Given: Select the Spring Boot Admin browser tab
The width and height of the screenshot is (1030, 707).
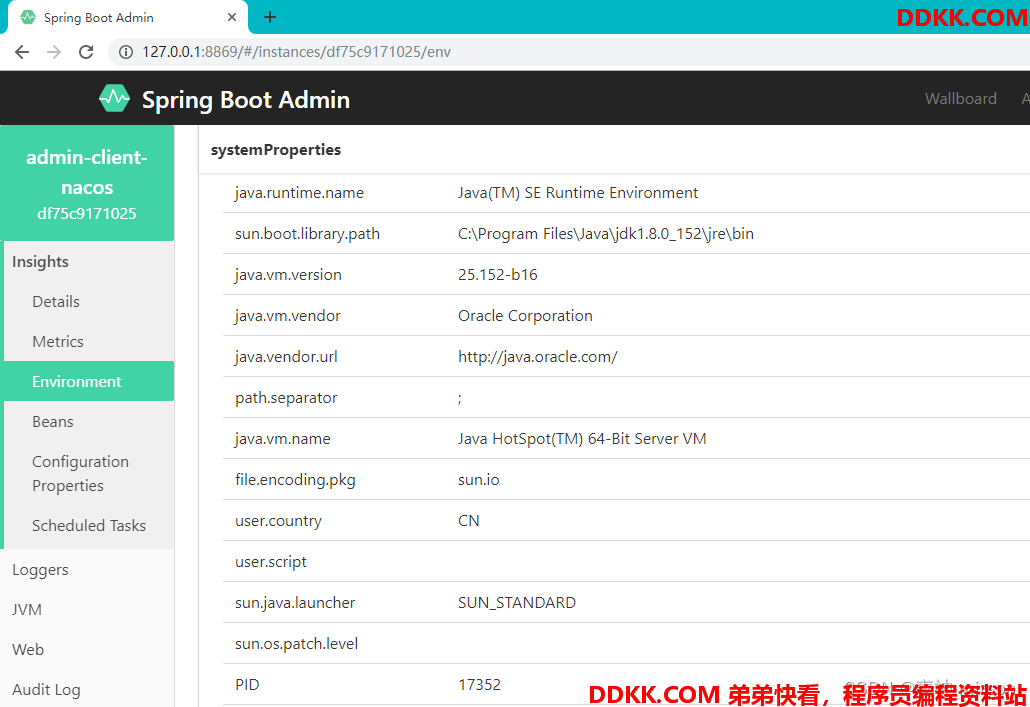Looking at the screenshot, I should click(128, 18).
